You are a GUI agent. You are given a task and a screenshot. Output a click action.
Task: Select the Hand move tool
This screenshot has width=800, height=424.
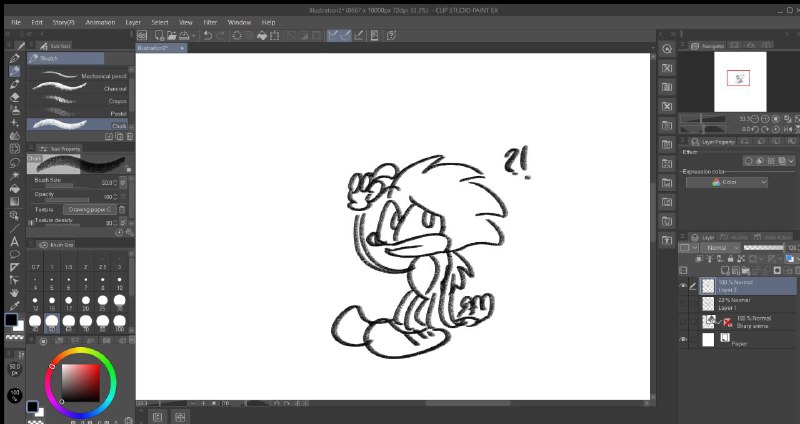(14, 293)
